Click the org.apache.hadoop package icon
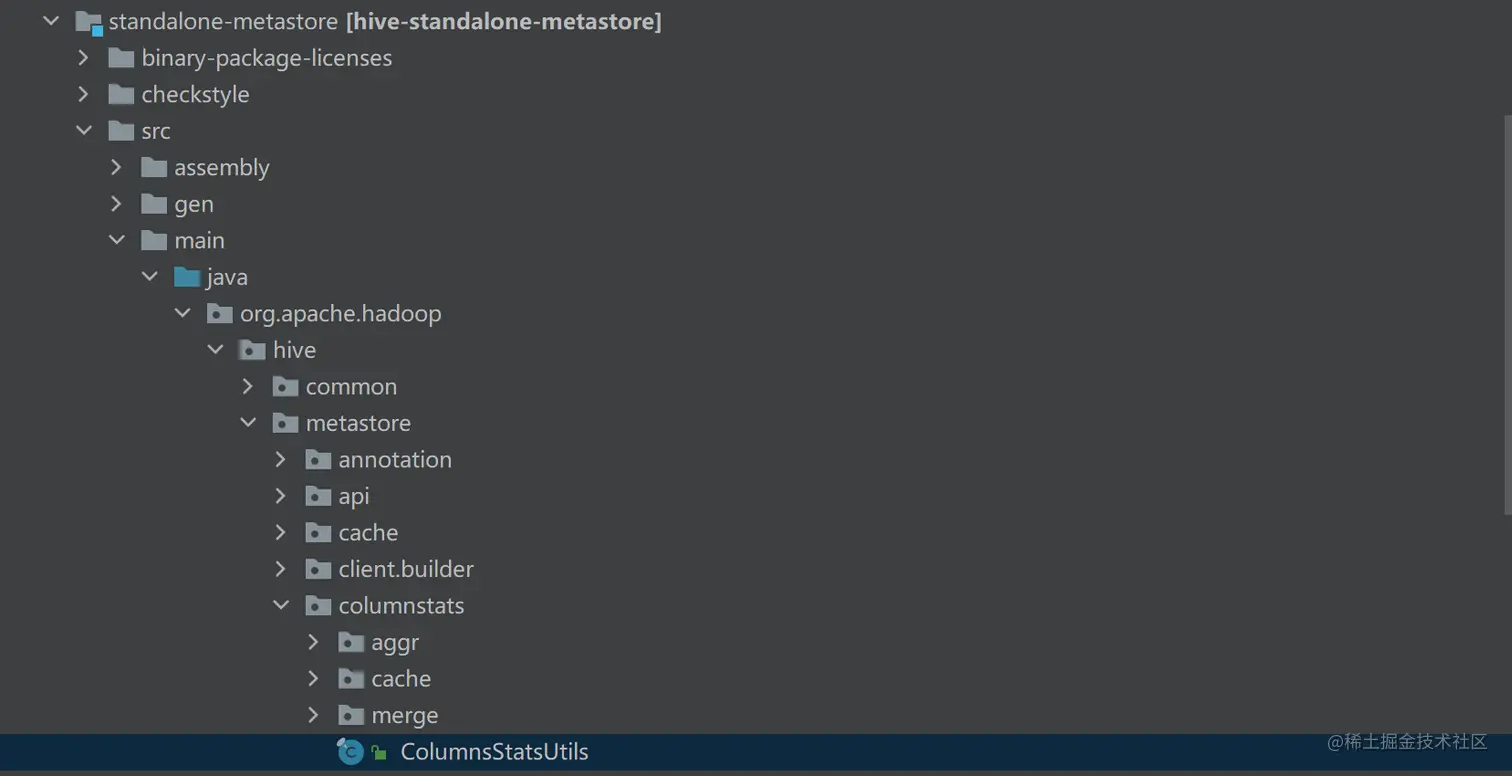This screenshot has height=776, width=1512. click(220, 313)
